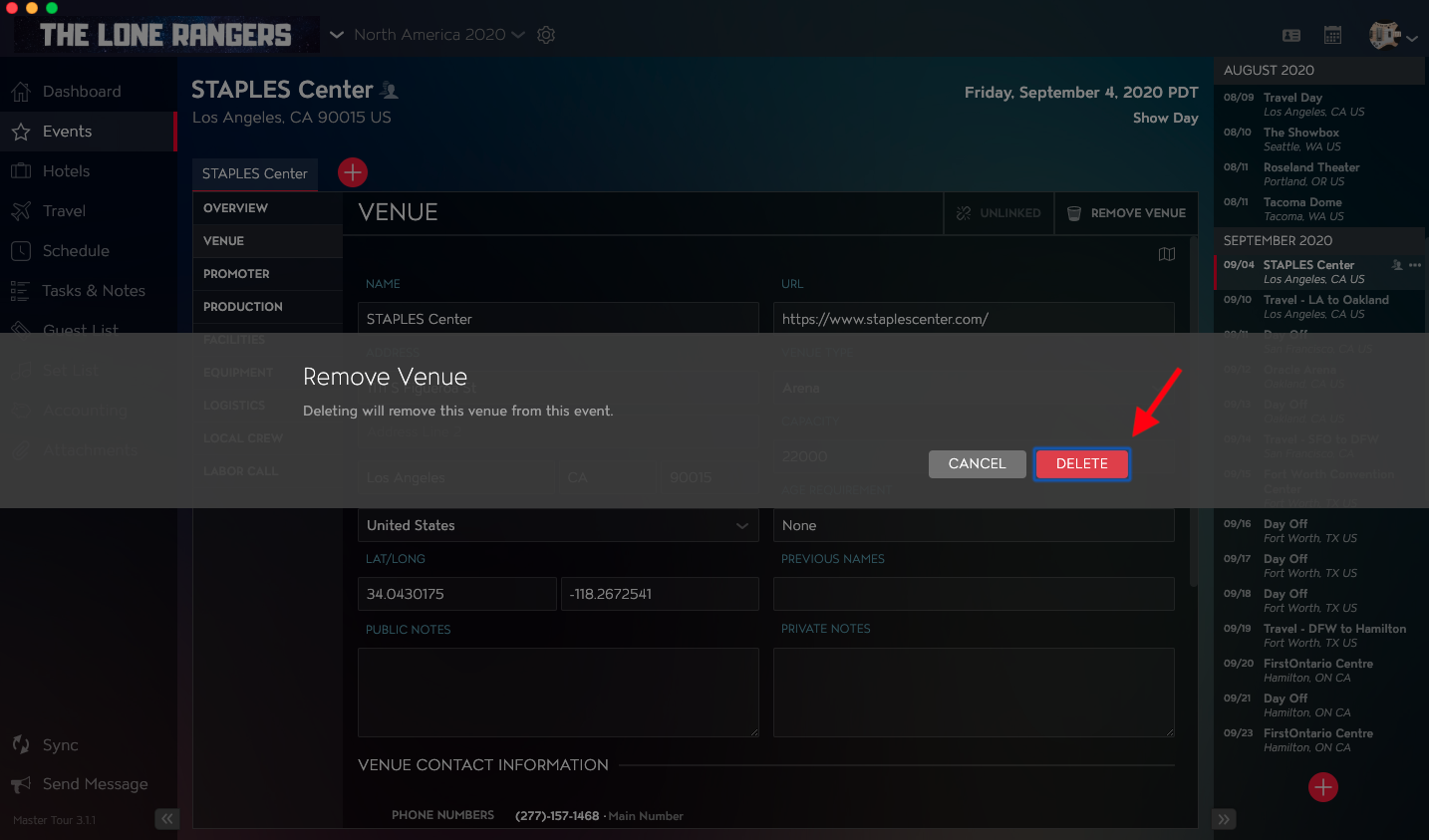Click the latitude field 34.0430175
The width and height of the screenshot is (1429, 840).
point(456,594)
